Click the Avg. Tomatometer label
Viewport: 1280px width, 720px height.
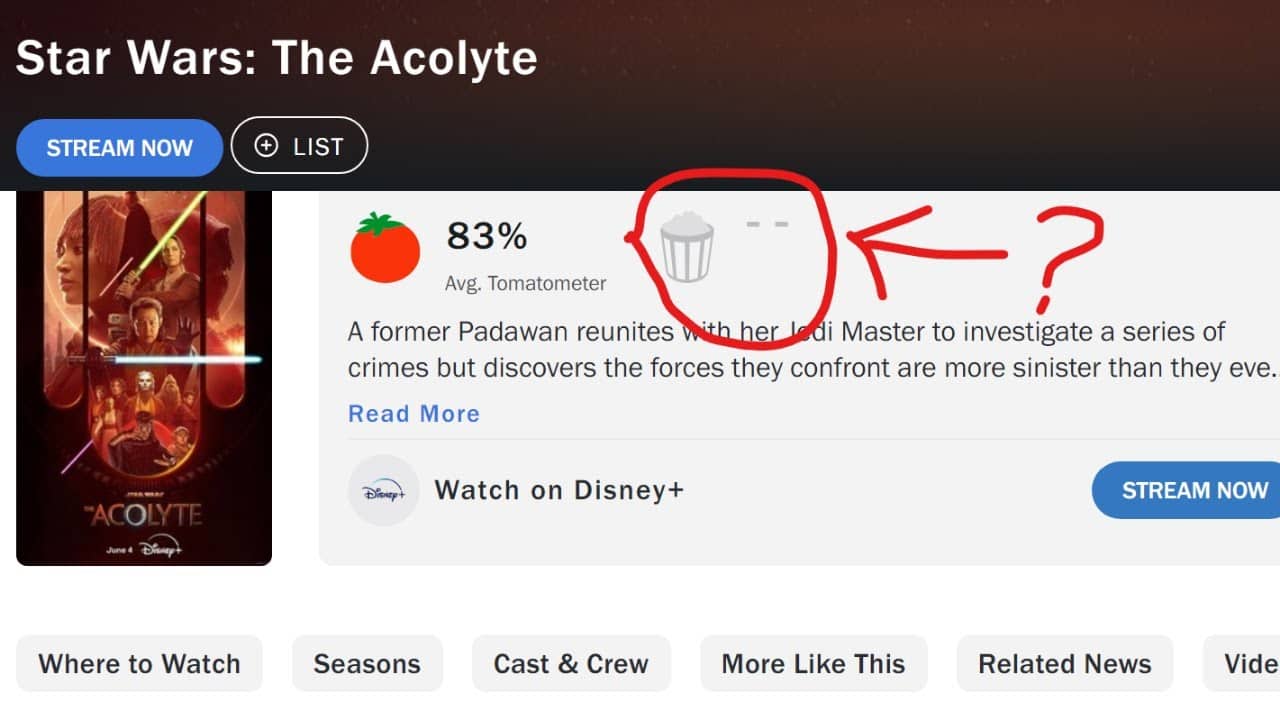tap(525, 284)
